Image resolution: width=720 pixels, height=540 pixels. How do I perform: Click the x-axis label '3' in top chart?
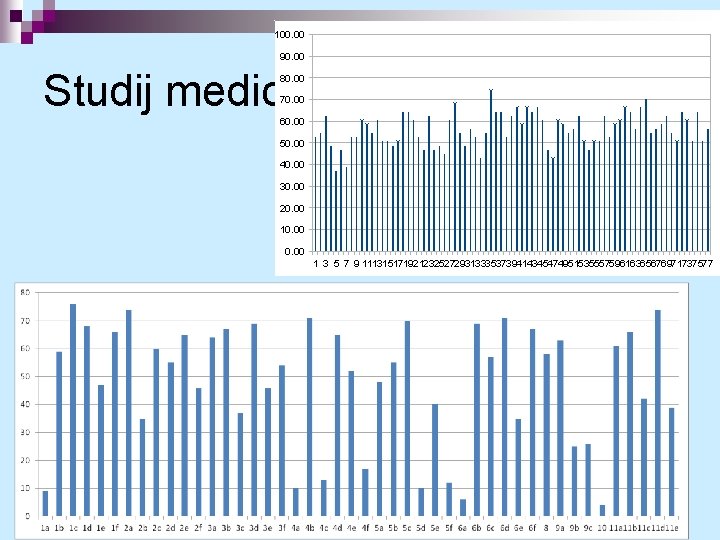(x=326, y=264)
